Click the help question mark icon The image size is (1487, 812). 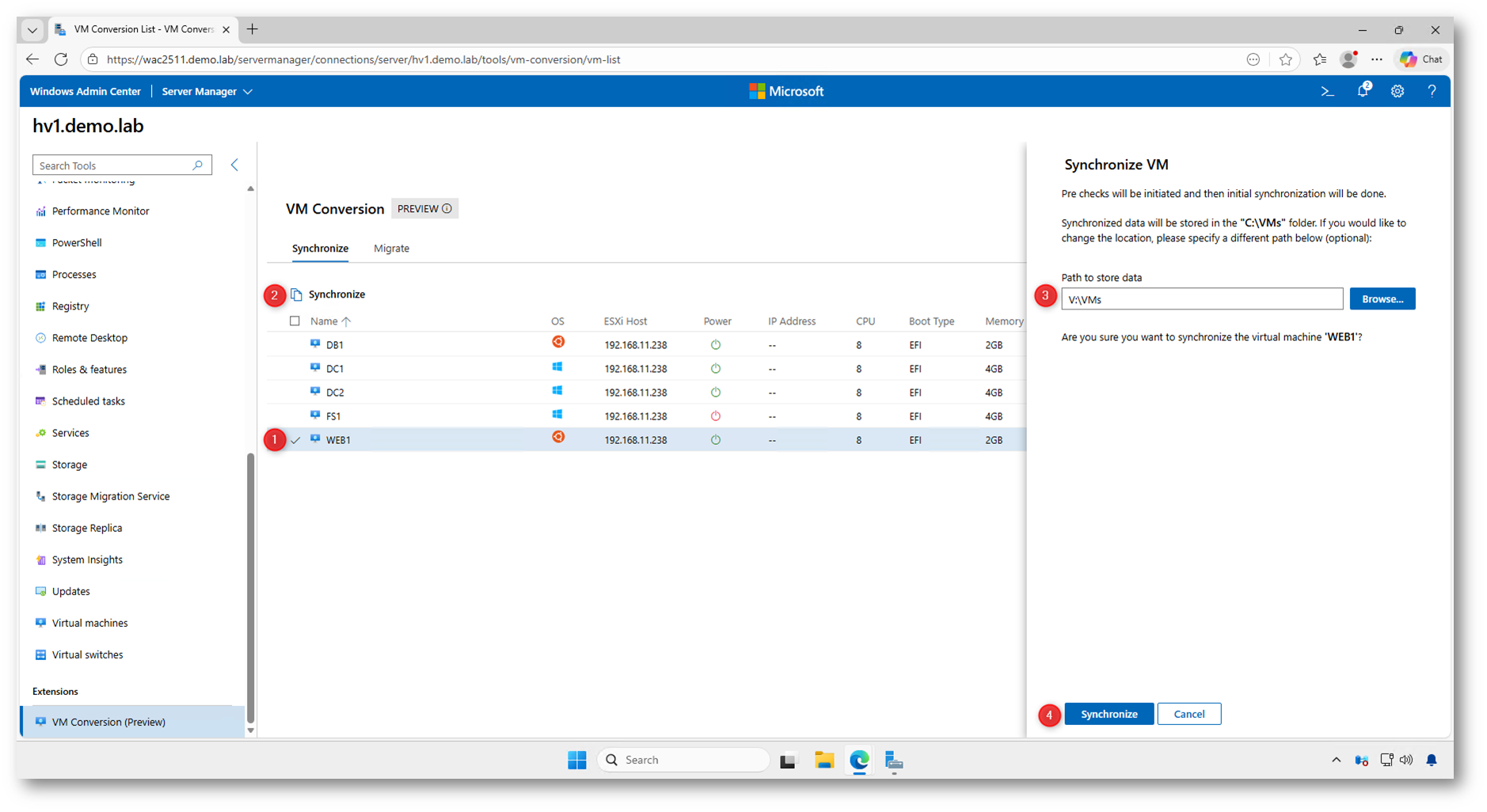[1432, 92]
